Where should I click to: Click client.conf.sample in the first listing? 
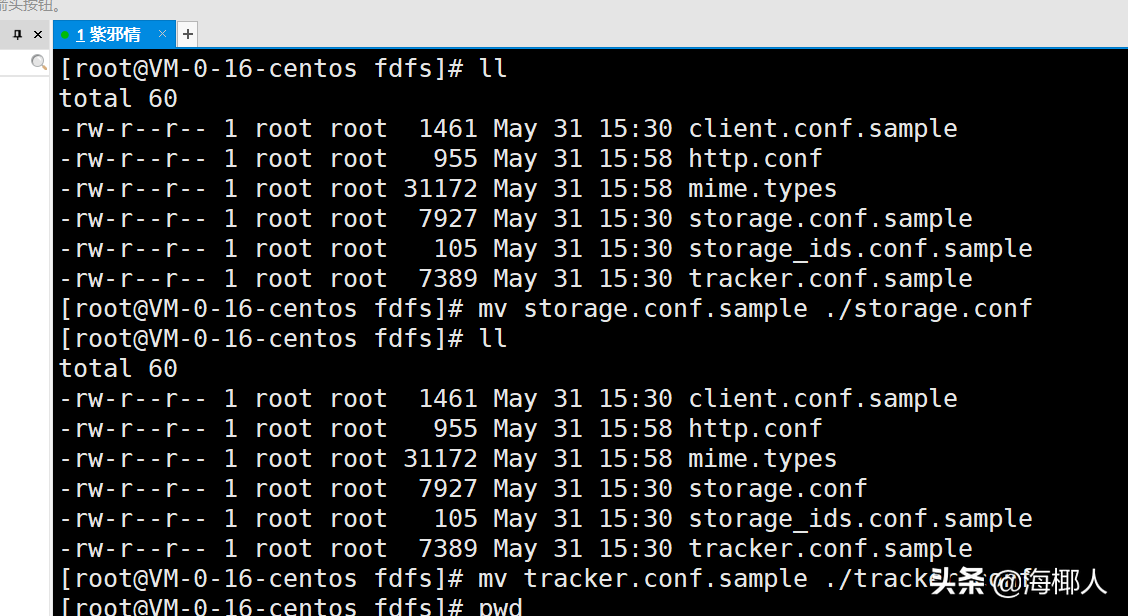(x=822, y=128)
